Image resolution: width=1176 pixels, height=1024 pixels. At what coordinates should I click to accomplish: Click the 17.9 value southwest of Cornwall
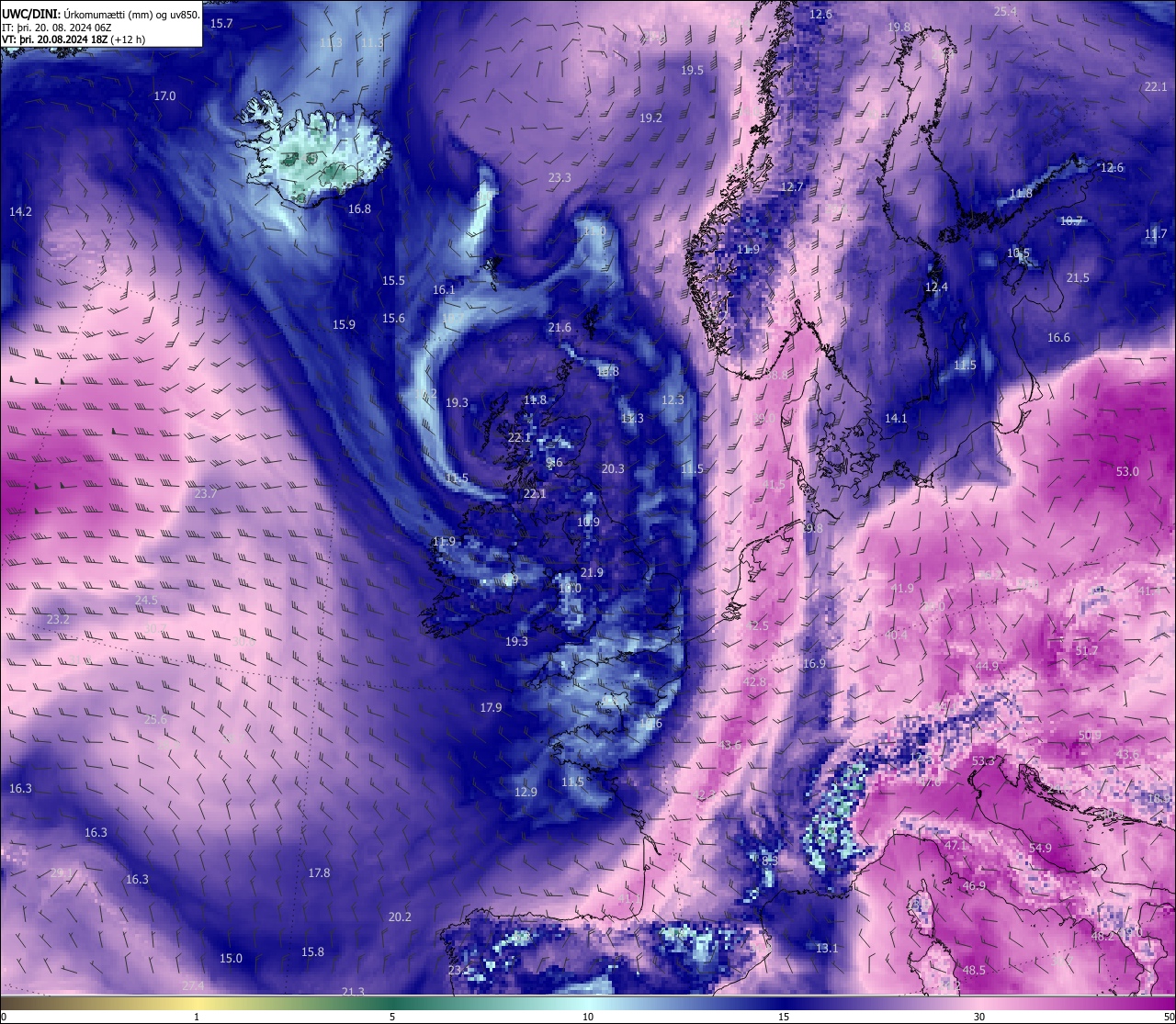pos(491,708)
